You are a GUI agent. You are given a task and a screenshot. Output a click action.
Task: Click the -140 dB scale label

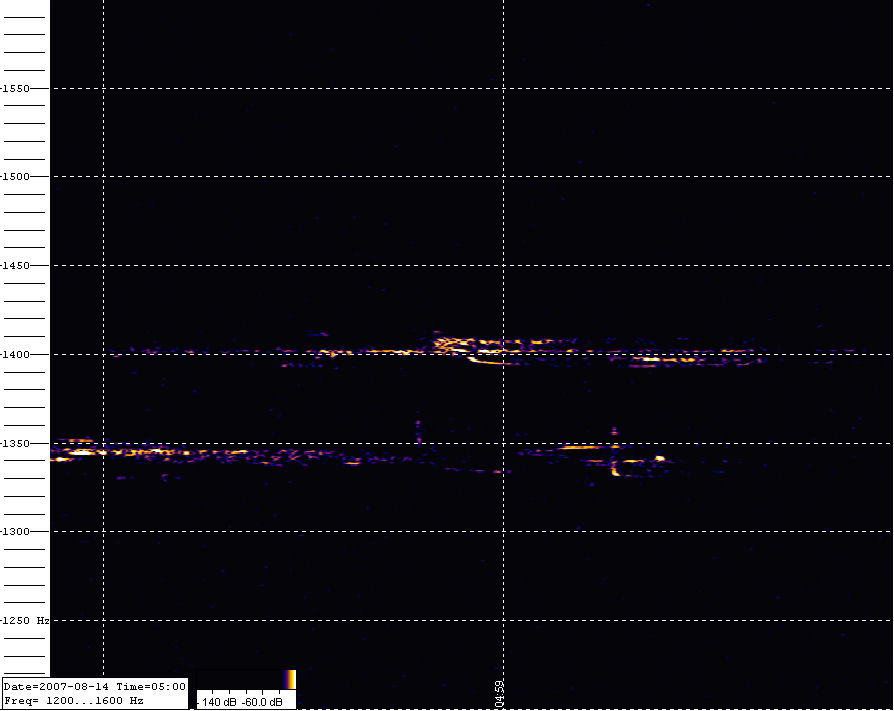tap(217, 702)
